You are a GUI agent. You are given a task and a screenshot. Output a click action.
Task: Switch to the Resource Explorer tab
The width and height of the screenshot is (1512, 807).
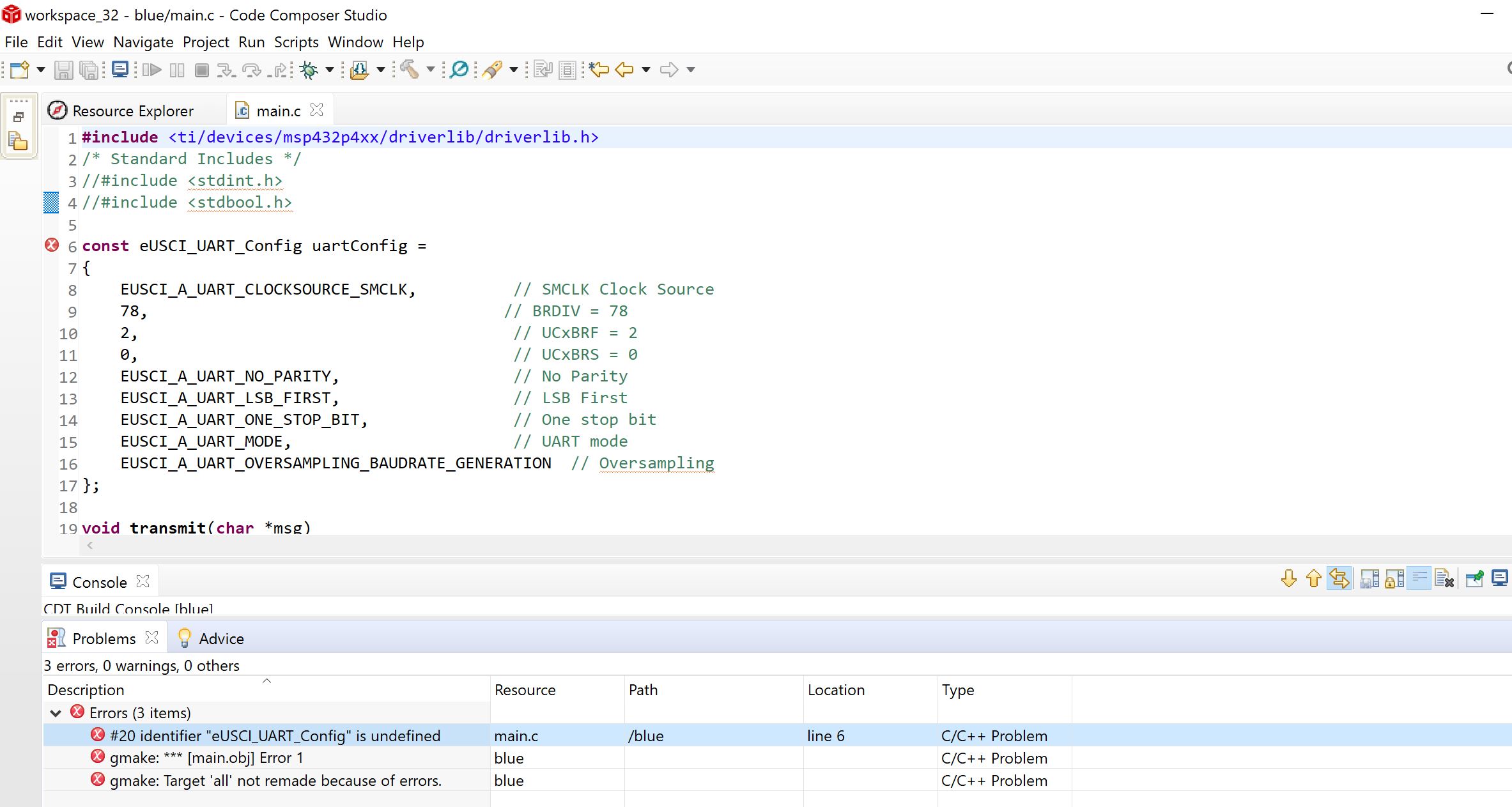tap(132, 111)
